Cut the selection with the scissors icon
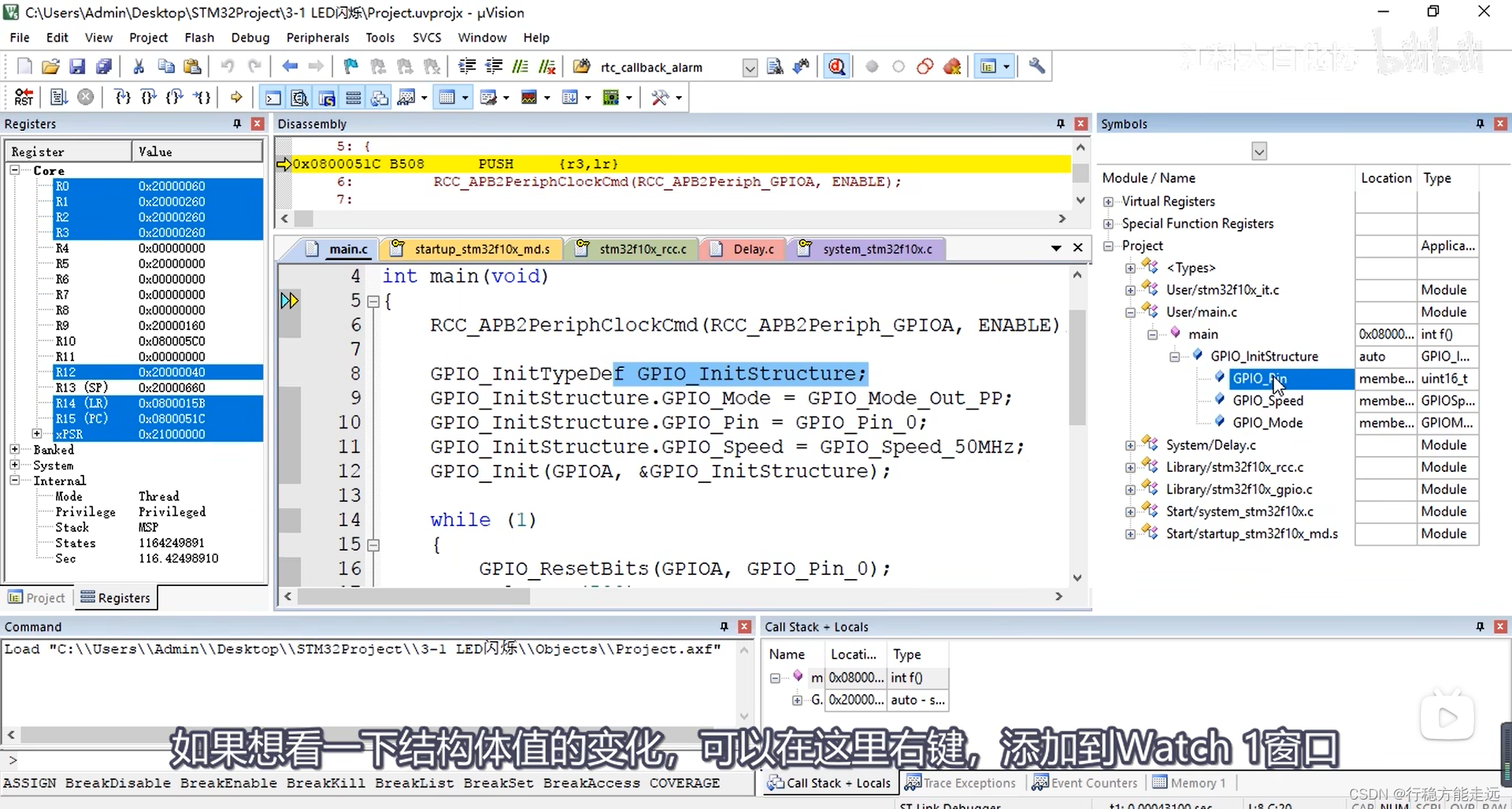 point(139,67)
